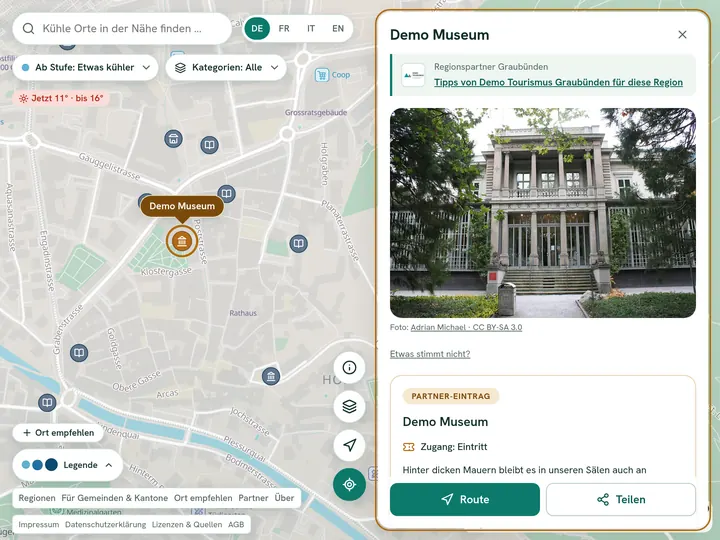The height and width of the screenshot is (540, 720).
Task: Switch language to FR
Action: [284, 28]
